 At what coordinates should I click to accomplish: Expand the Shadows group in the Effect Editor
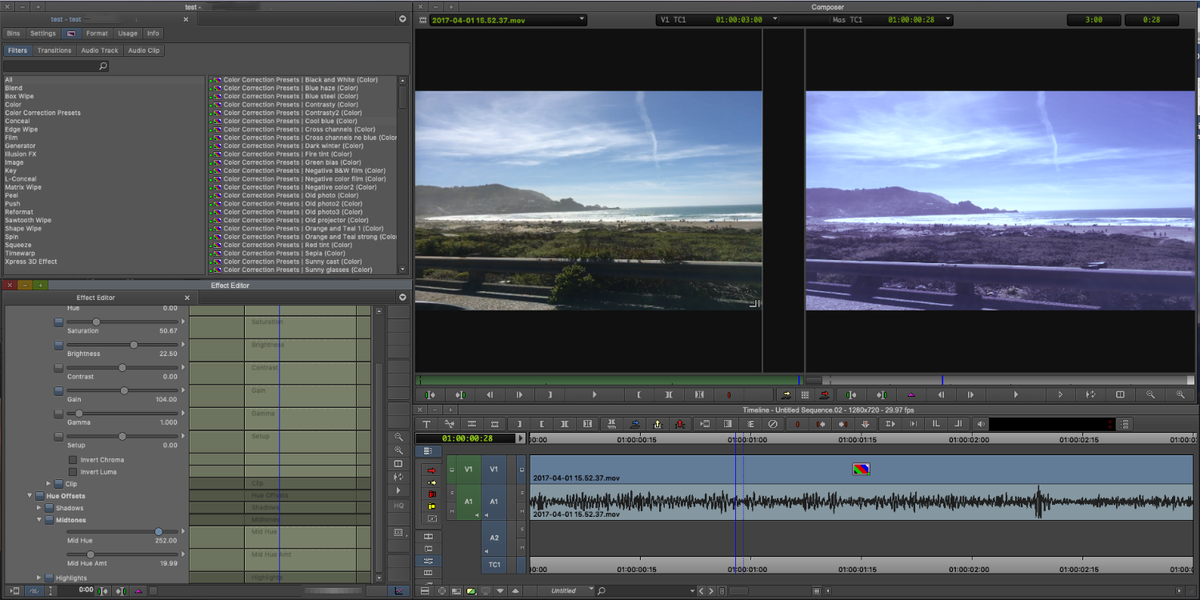click(x=38, y=508)
